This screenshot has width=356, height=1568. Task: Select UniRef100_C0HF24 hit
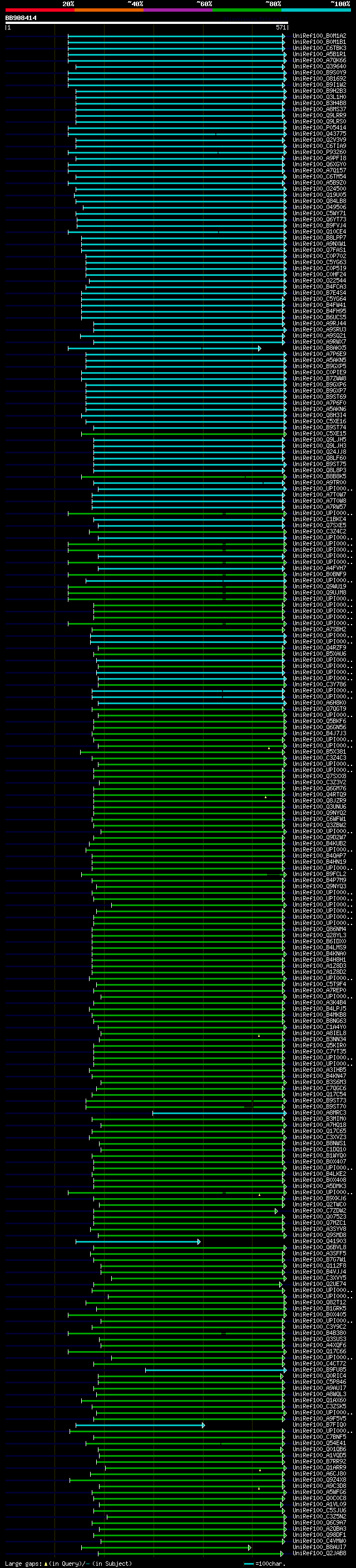point(319,275)
